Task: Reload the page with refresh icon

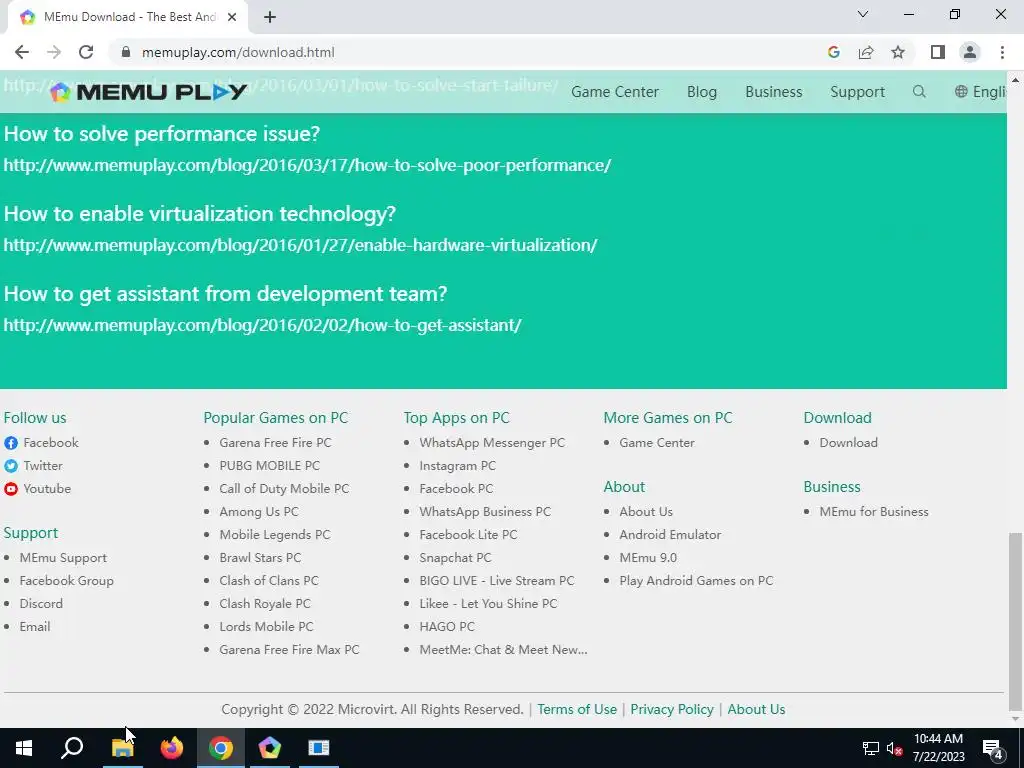Action: [x=86, y=52]
